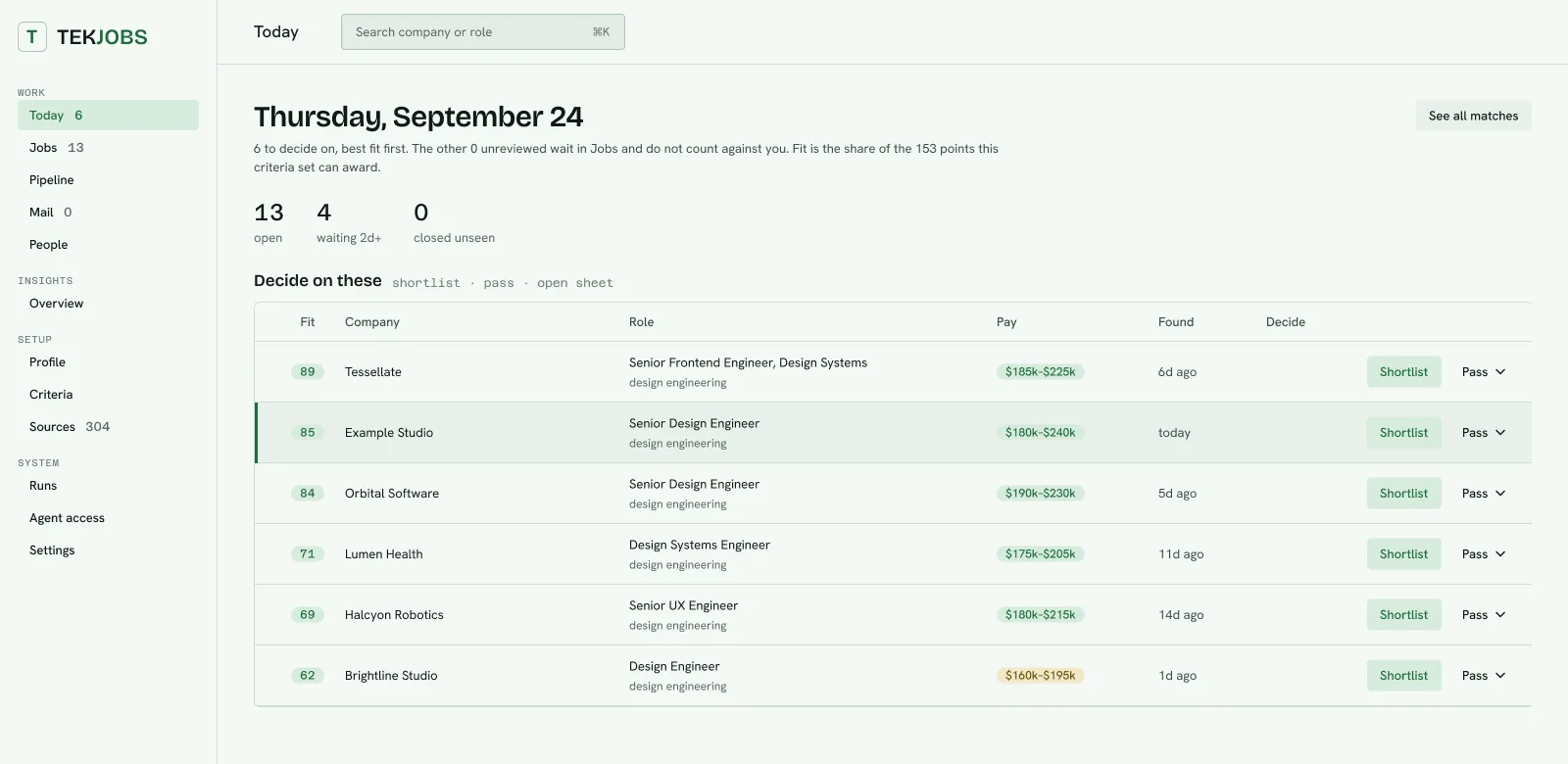Shortlist the Brightline Studio role
This screenshot has width=1568, height=764.
pyautogui.click(x=1403, y=675)
